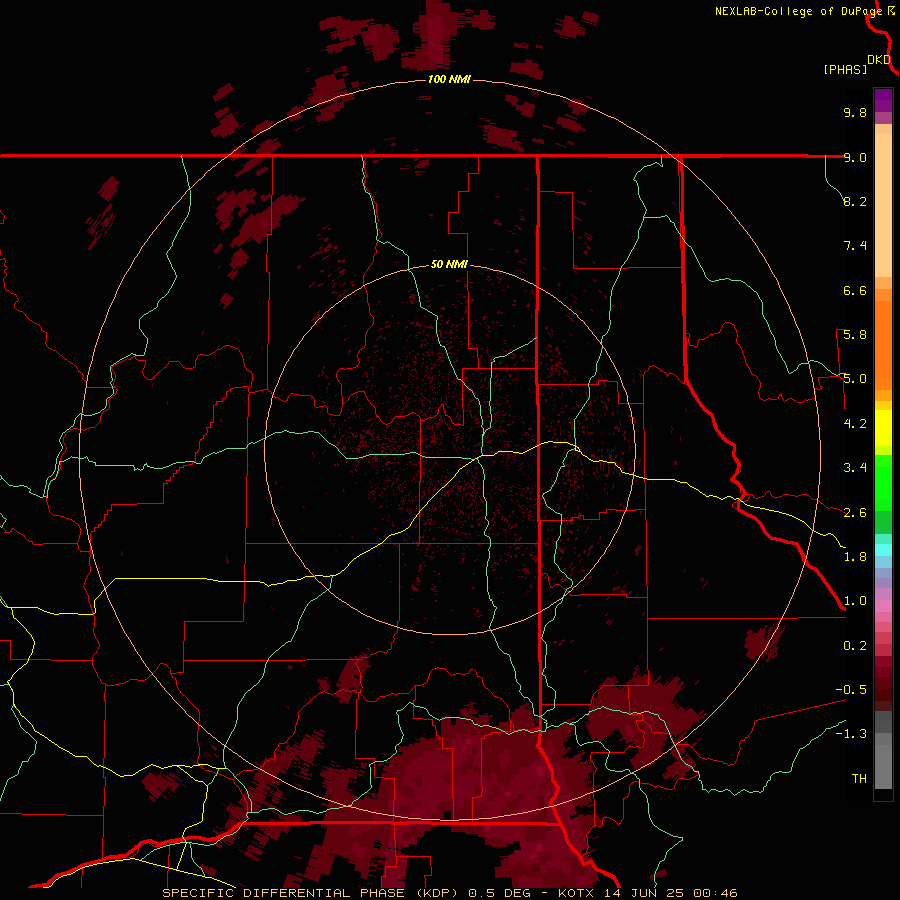Click the 4.2 scale value

tap(855, 424)
